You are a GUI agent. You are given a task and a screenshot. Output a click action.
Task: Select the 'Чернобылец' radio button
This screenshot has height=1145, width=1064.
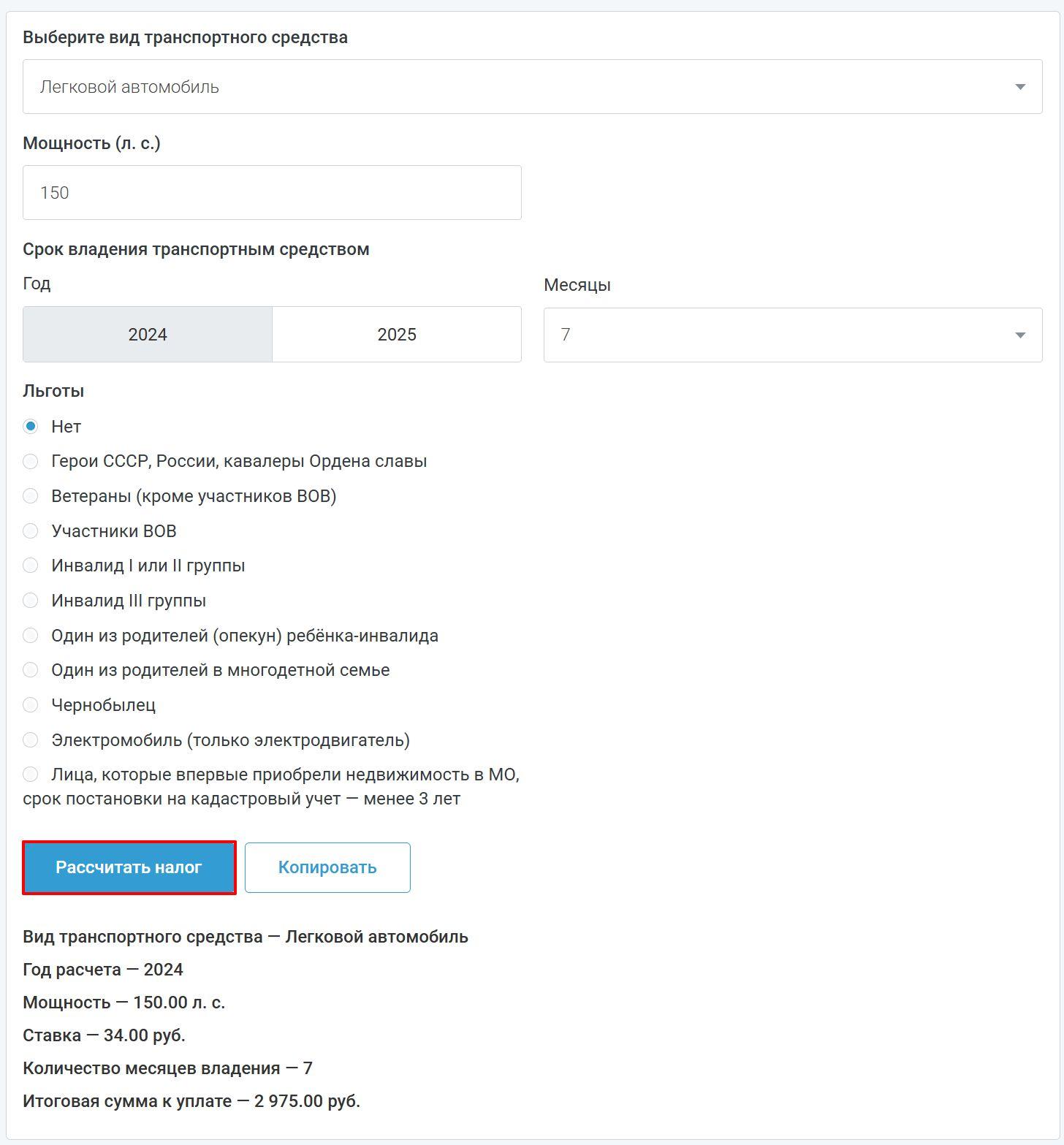click(x=31, y=705)
